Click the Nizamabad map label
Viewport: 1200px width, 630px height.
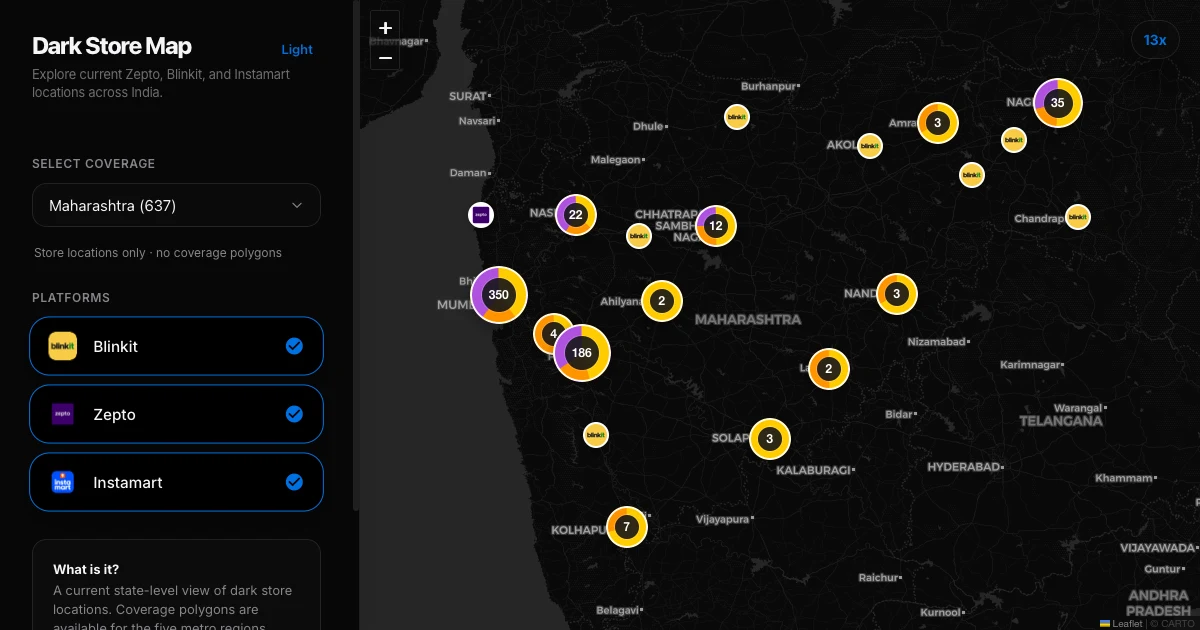pos(936,342)
